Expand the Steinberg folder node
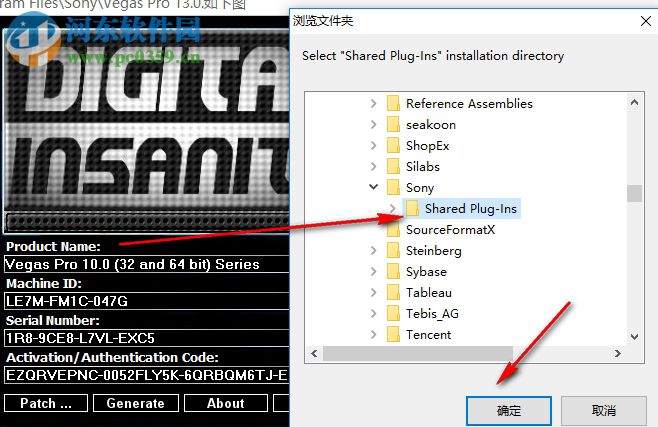This screenshot has height=427, width=658. pyautogui.click(x=373, y=250)
